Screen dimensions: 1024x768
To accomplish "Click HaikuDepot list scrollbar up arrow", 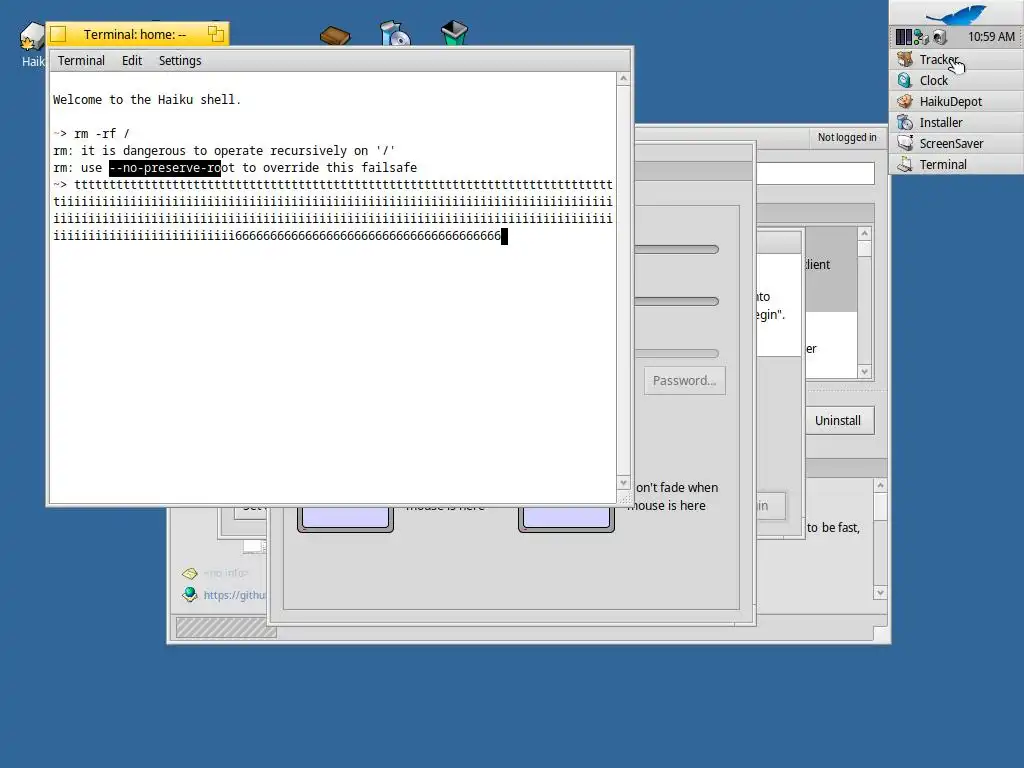I will pos(865,234).
